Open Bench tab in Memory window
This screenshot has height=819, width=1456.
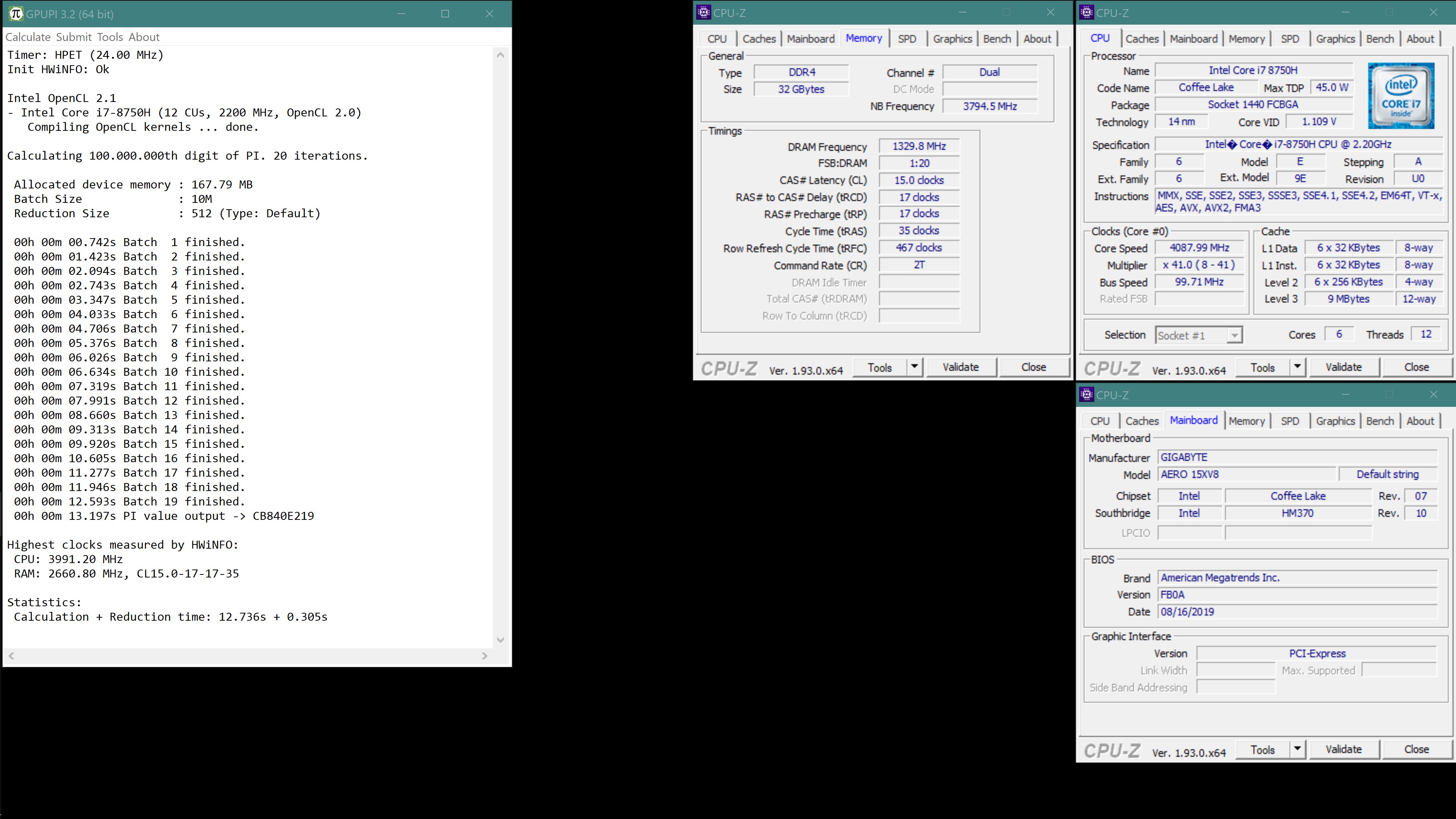(996, 38)
